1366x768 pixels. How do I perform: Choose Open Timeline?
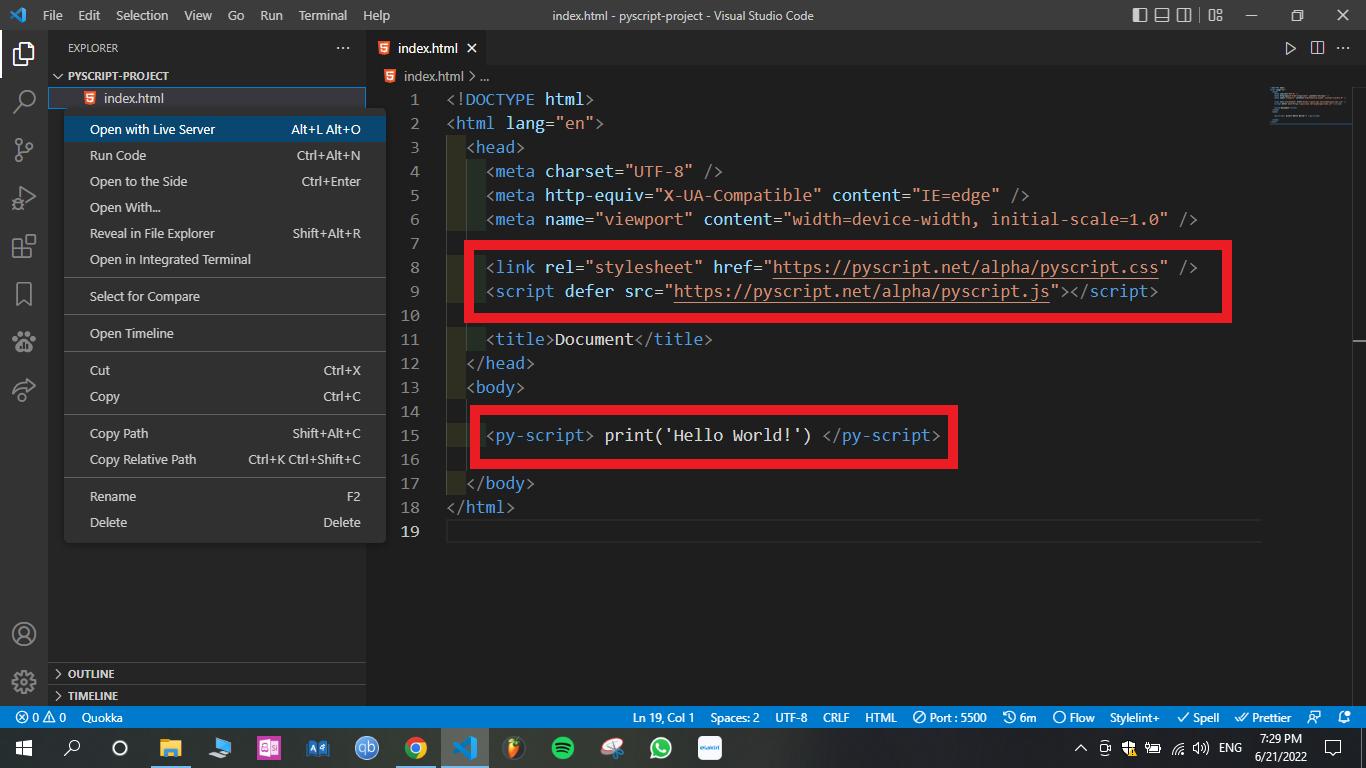click(x=225, y=333)
